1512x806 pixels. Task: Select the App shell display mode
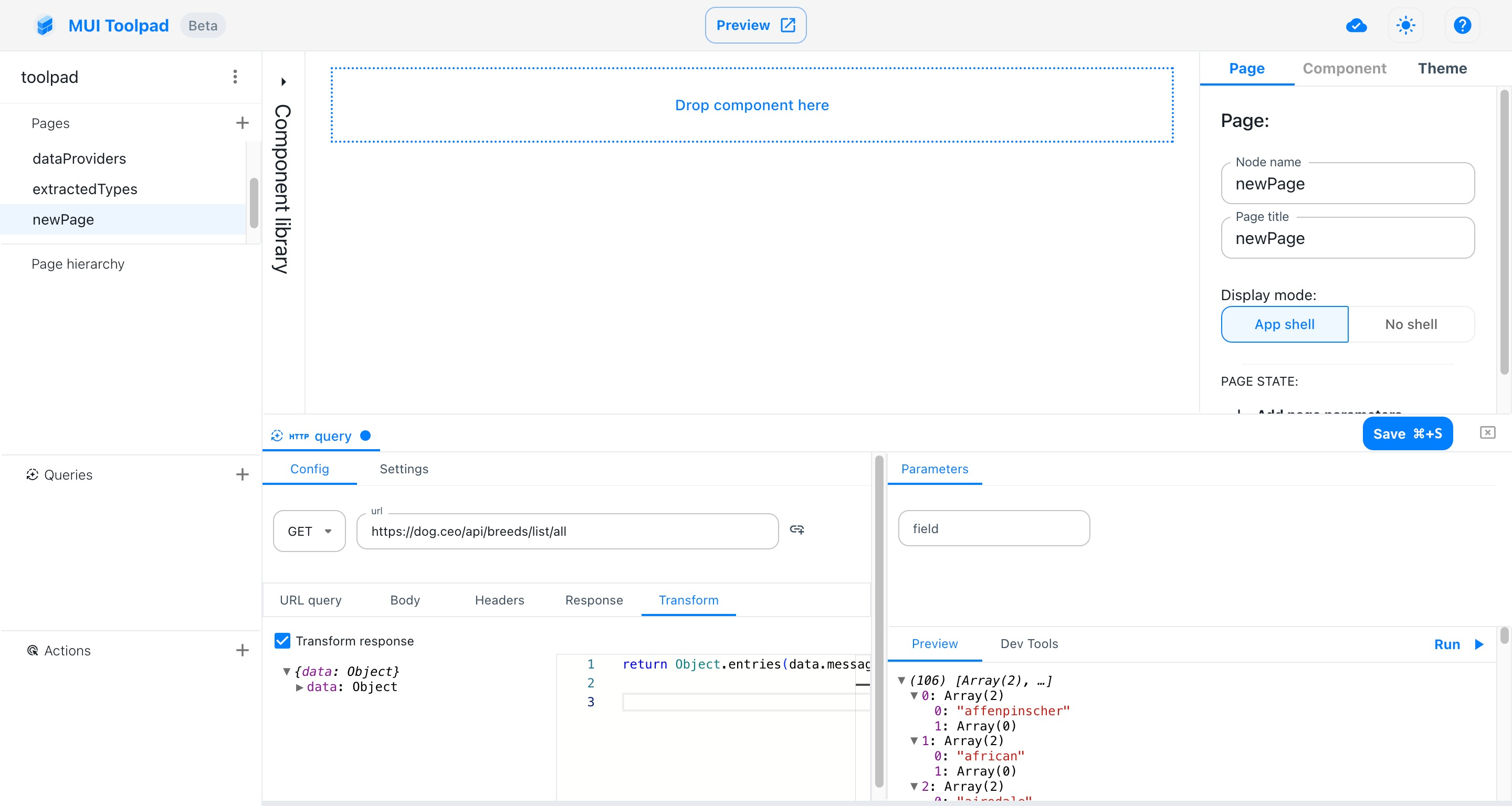tap(1284, 324)
